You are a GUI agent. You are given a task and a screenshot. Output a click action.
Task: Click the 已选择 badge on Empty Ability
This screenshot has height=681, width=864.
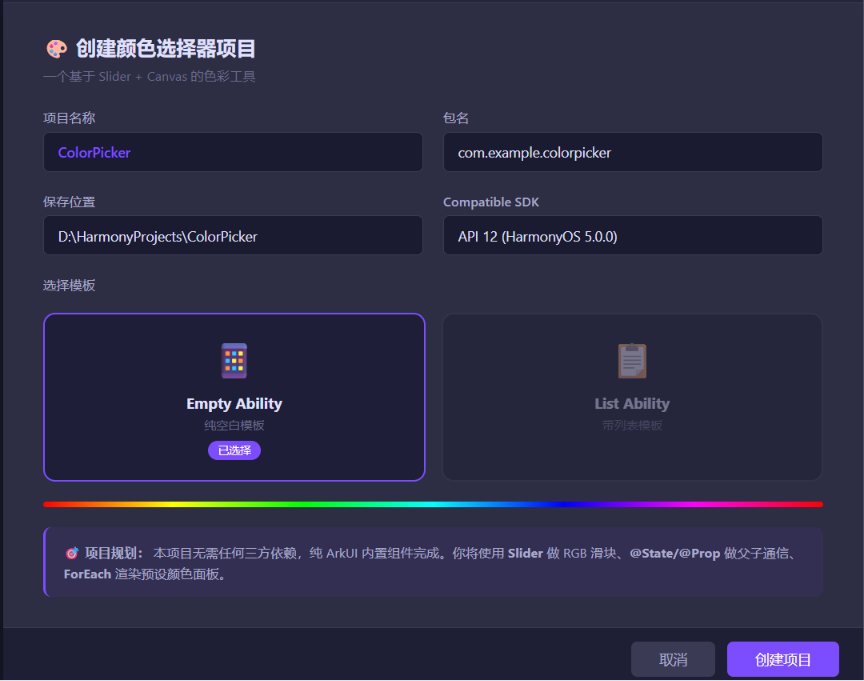tap(234, 451)
